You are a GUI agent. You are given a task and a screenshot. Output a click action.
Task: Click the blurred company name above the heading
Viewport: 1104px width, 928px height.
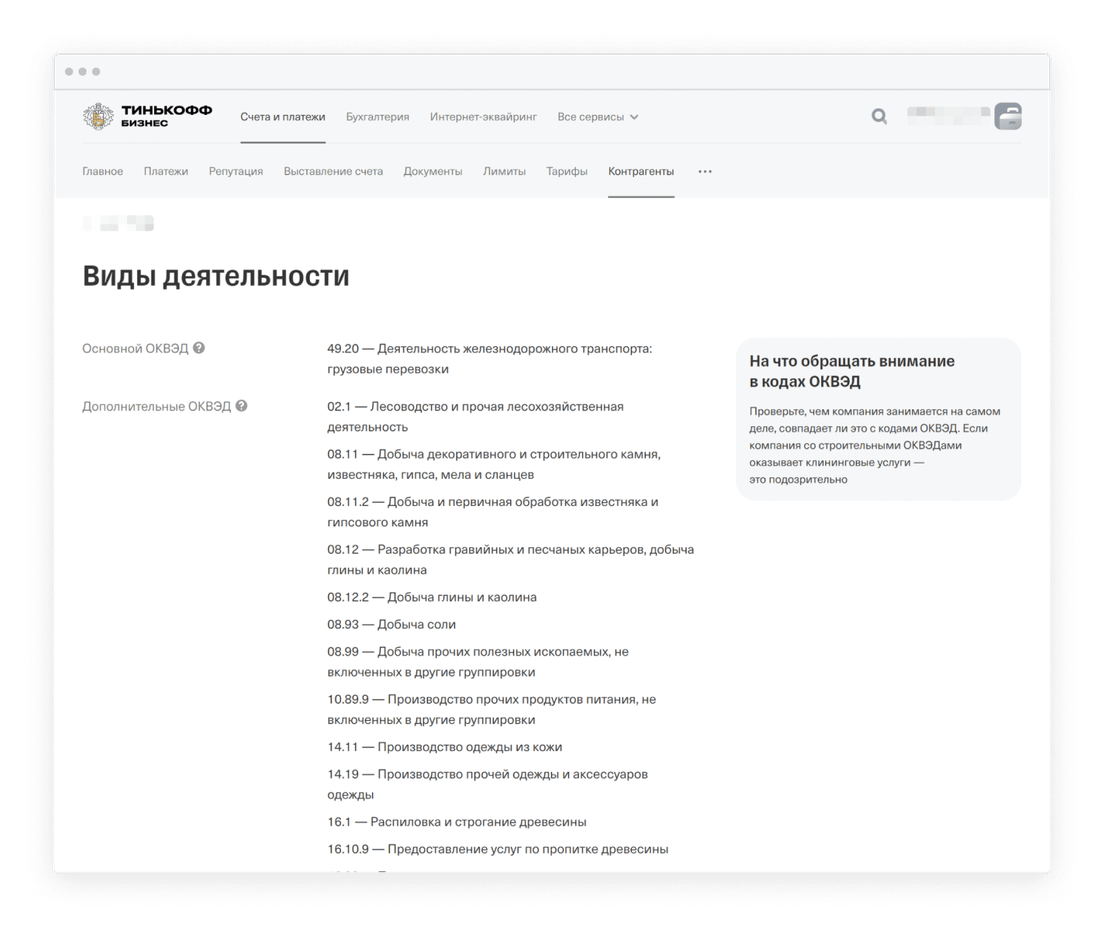point(118,222)
